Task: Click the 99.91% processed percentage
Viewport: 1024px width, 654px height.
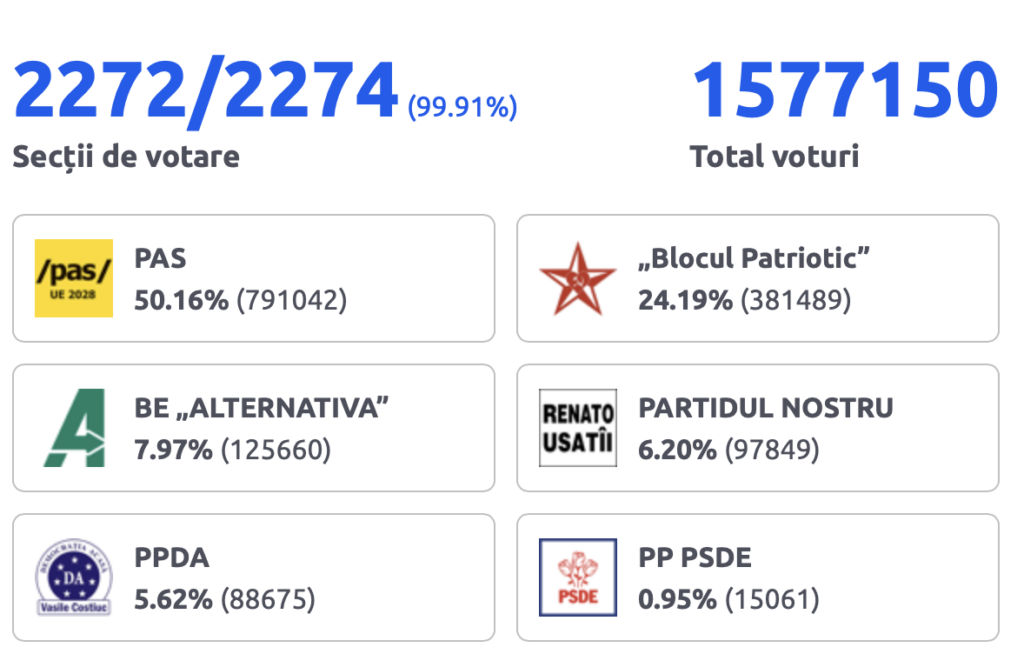Action: click(462, 106)
